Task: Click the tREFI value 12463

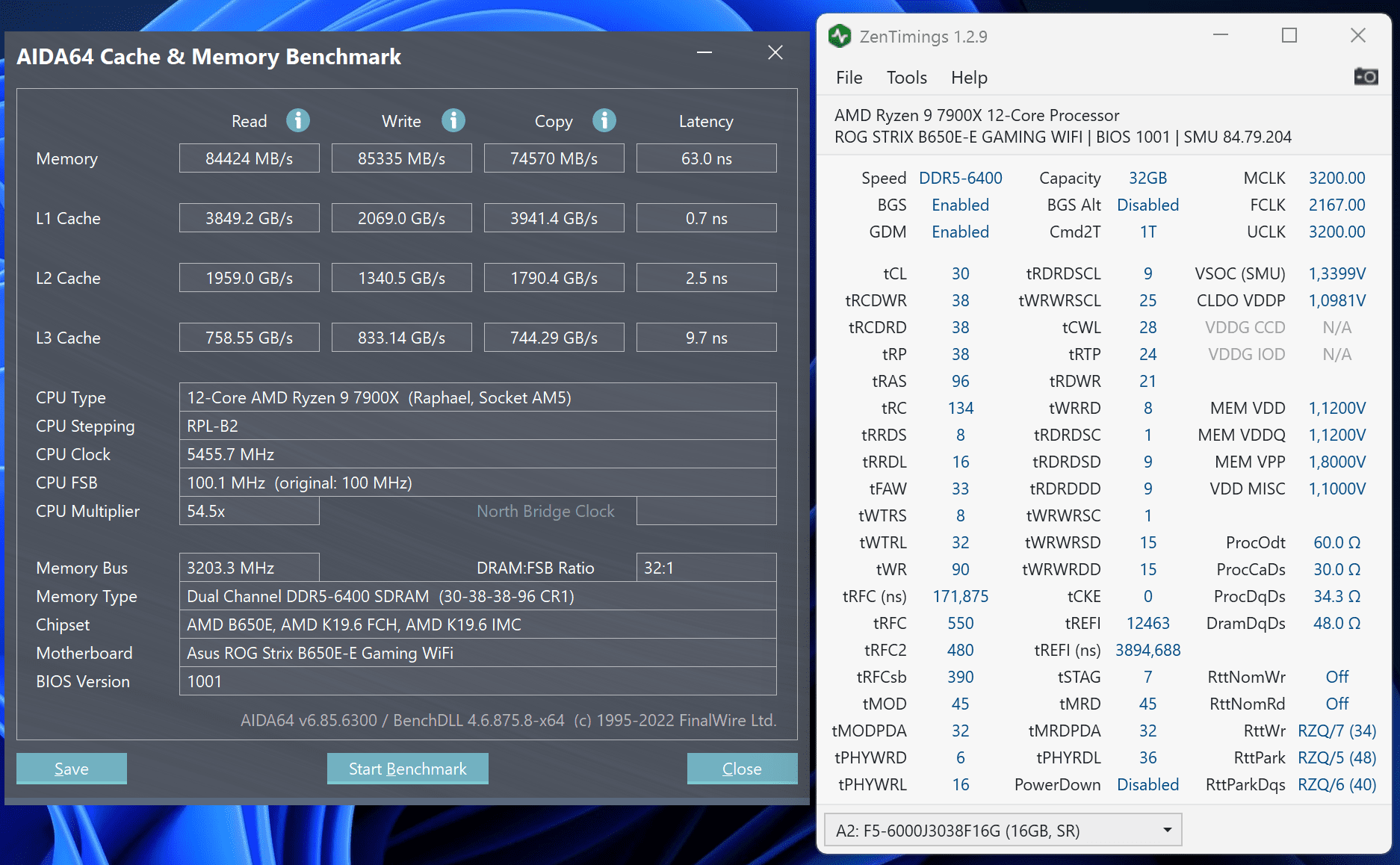Action: (1148, 623)
